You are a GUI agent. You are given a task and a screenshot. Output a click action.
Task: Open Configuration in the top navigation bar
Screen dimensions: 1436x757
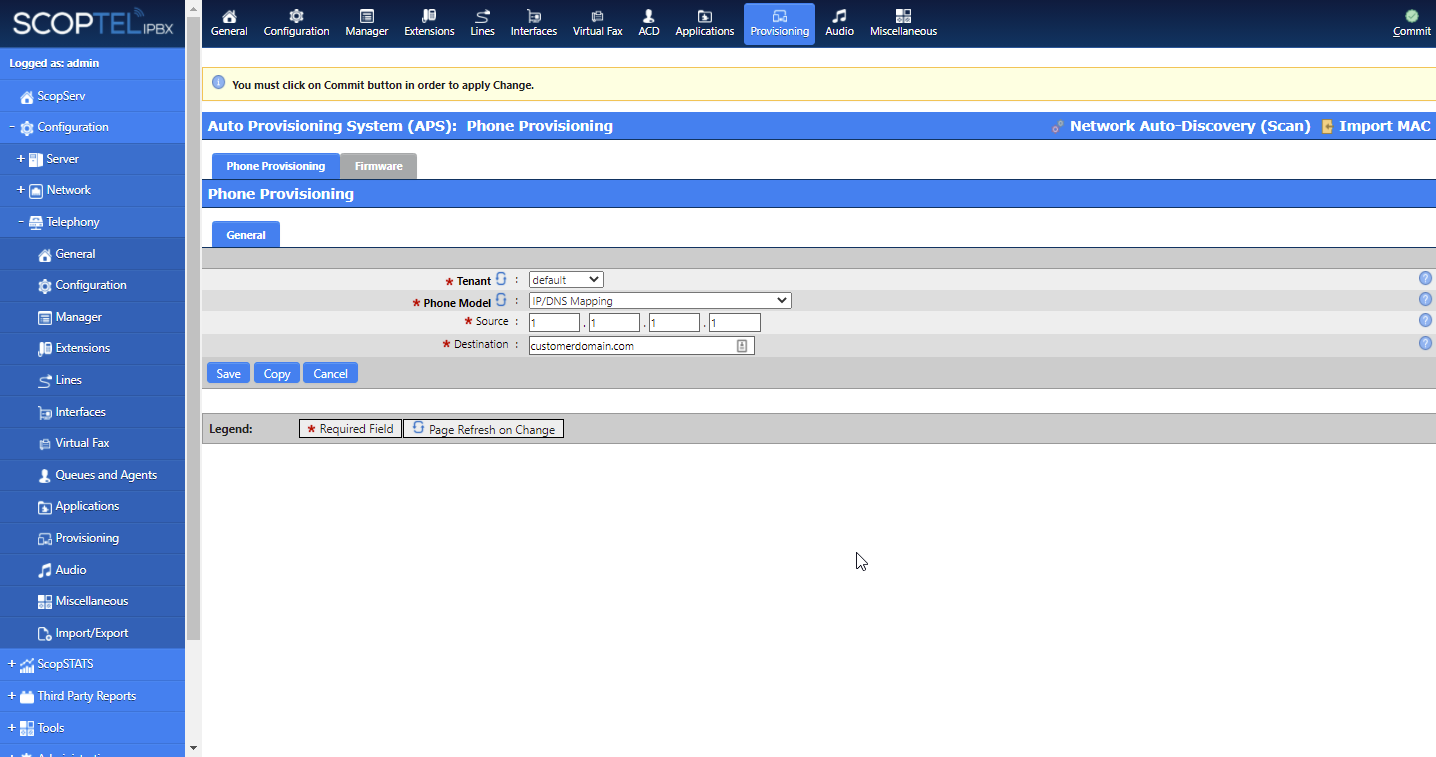point(296,24)
